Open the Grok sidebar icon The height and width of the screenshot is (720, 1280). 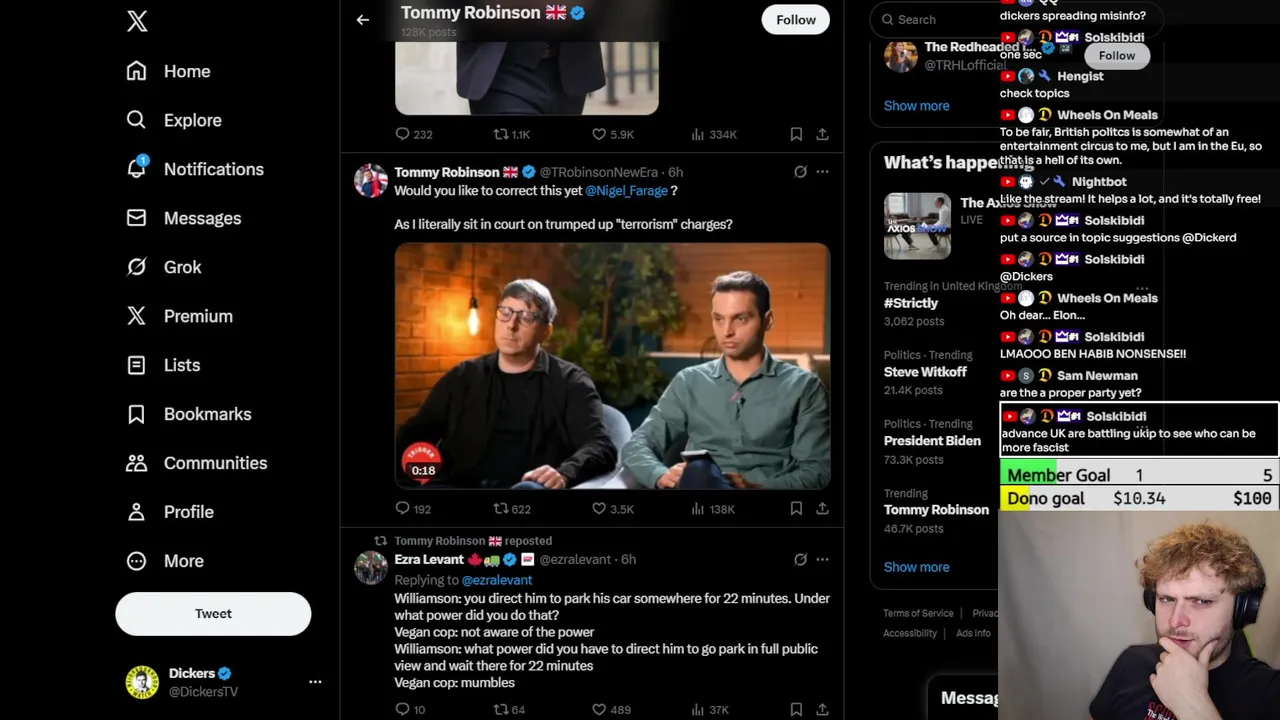point(137,267)
